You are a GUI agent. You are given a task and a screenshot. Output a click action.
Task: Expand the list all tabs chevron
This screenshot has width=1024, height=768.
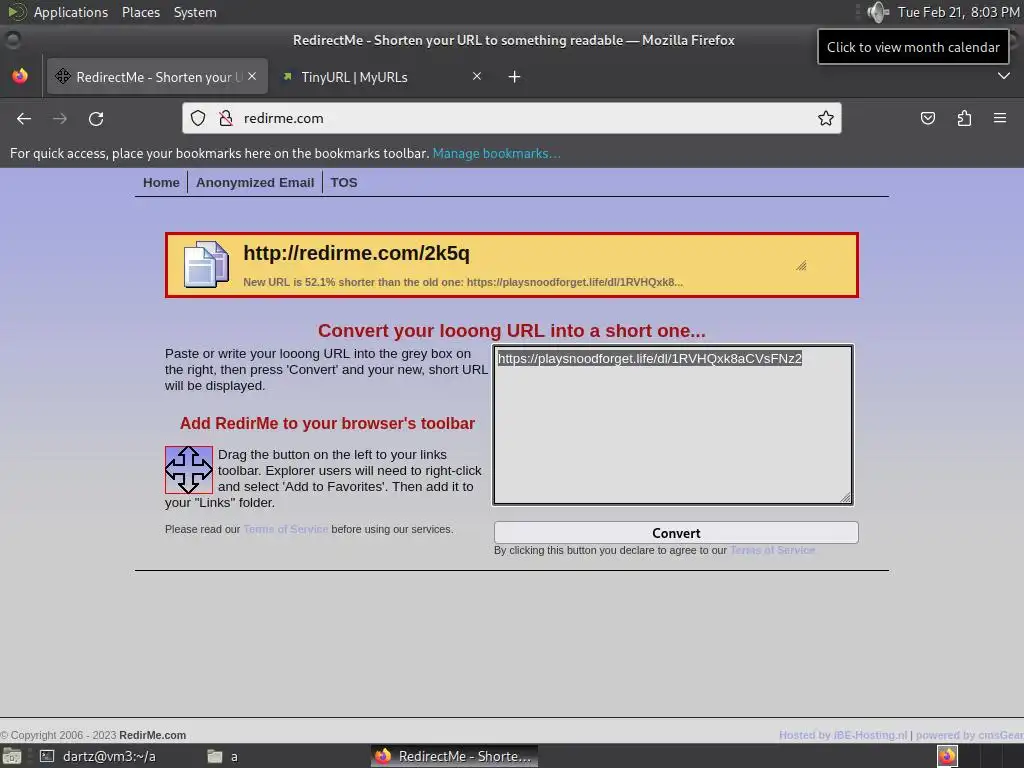(1004, 76)
